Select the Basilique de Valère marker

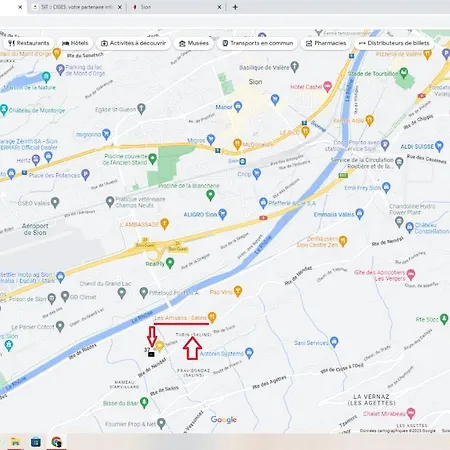pos(294,67)
